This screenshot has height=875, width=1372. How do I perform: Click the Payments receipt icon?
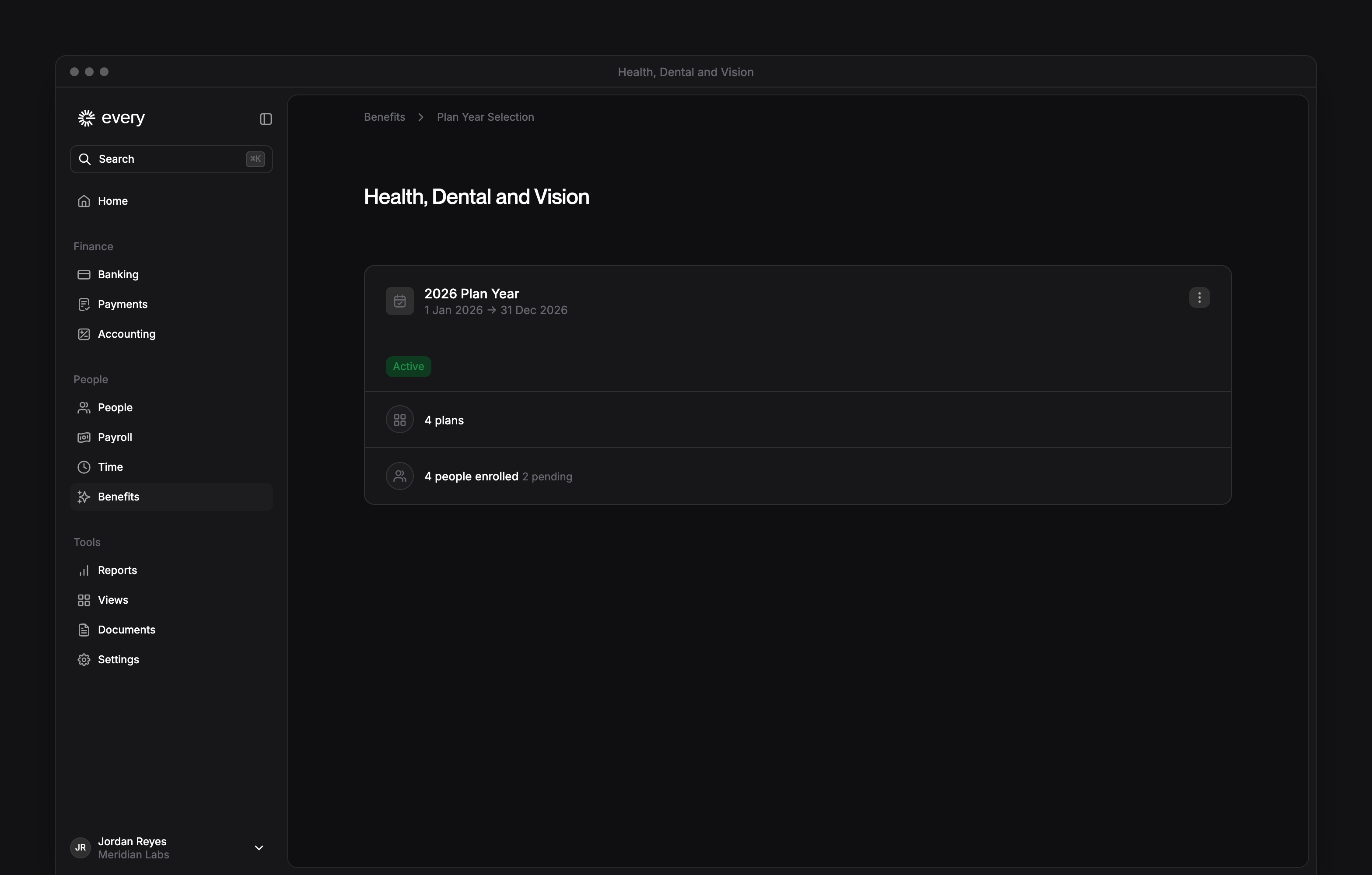tap(84, 304)
